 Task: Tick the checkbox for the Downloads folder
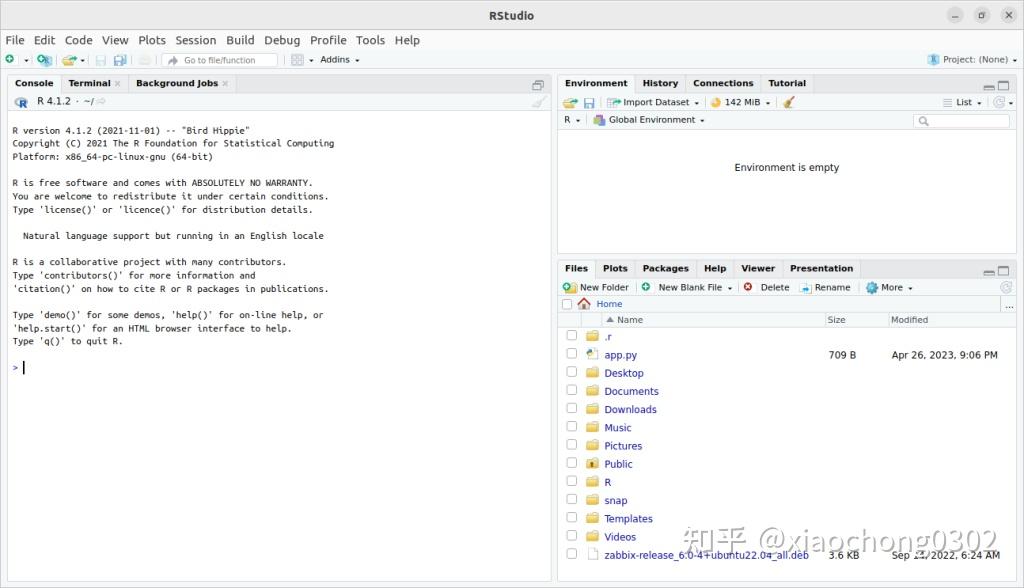(x=571, y=408)
